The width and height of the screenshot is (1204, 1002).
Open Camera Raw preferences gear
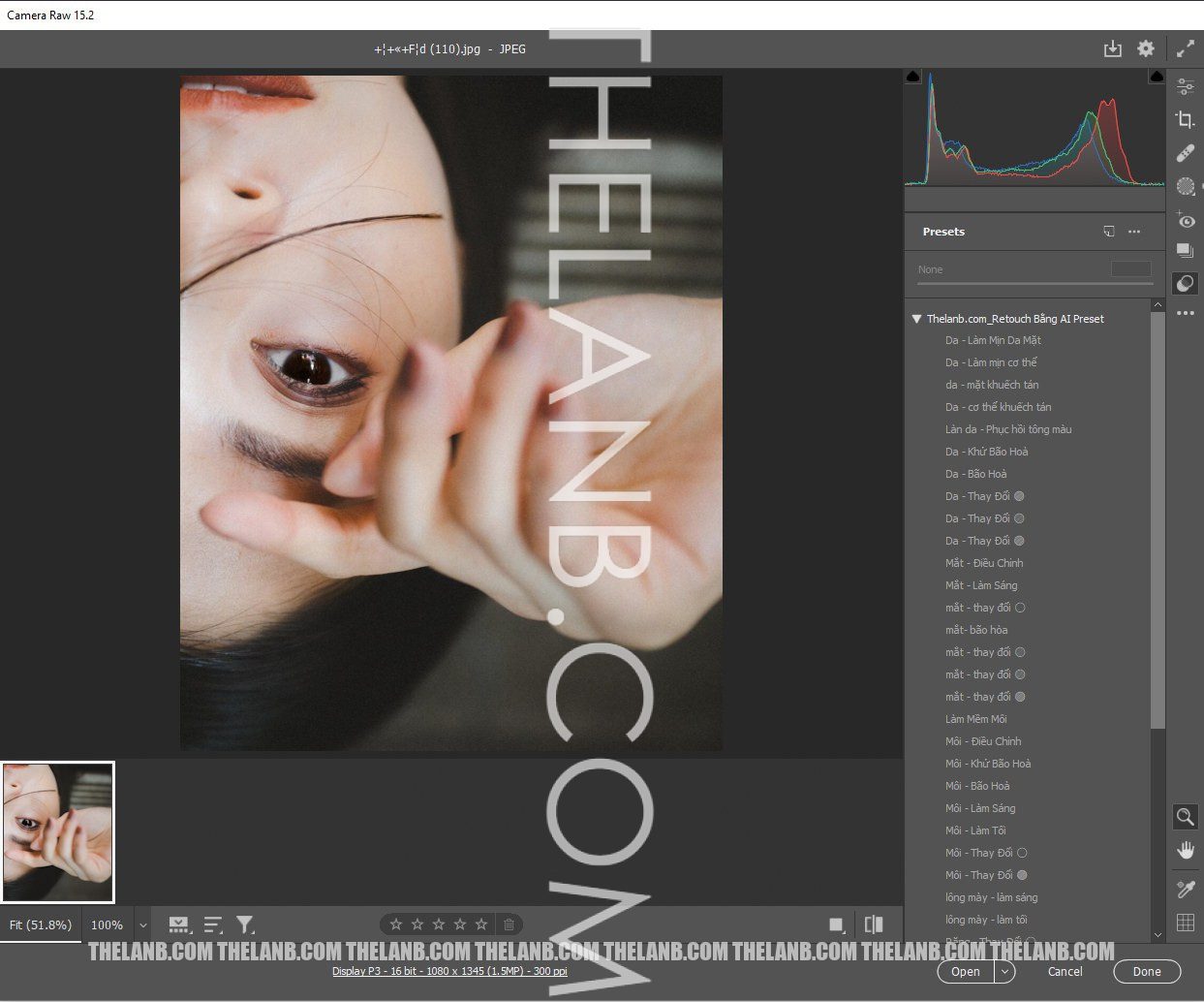point(1146,48)
